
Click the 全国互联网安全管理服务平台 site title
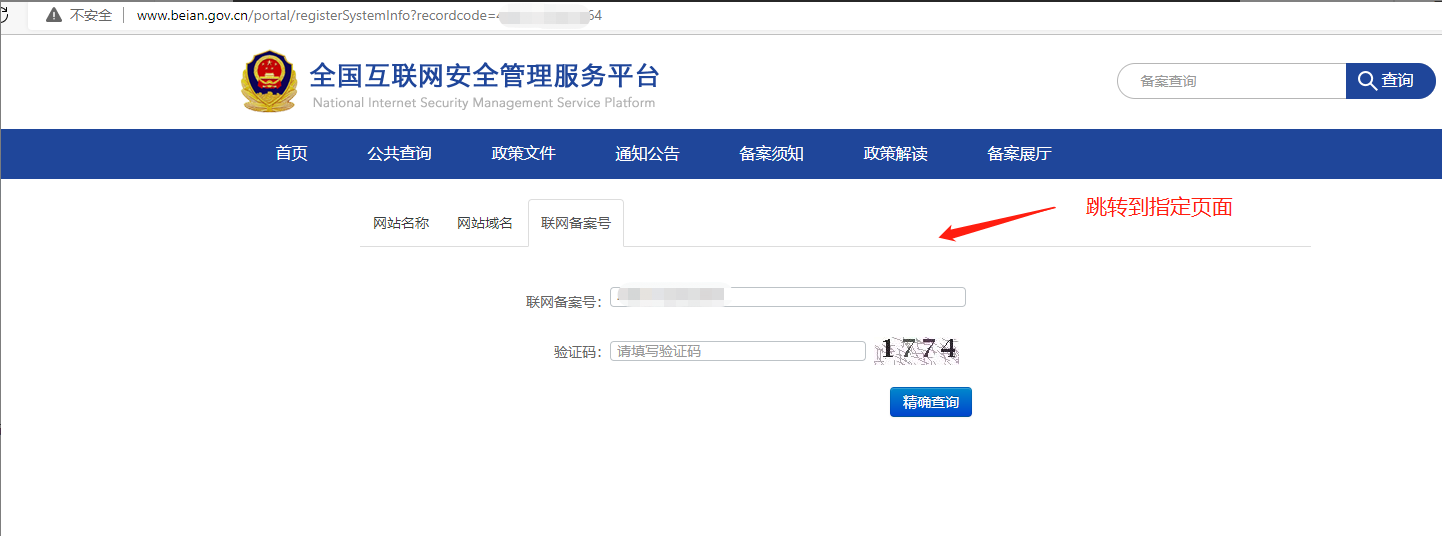tap(484, 76)
